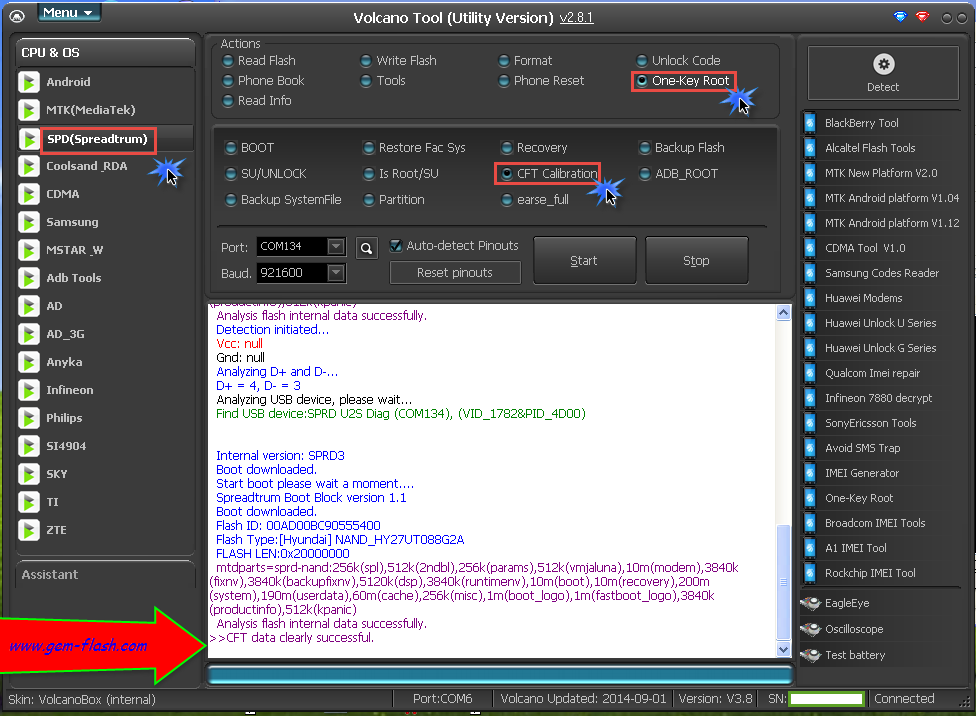Open the TI category
Image resolution: width=976 pixels, height=716 pixels.
[52, 502]
